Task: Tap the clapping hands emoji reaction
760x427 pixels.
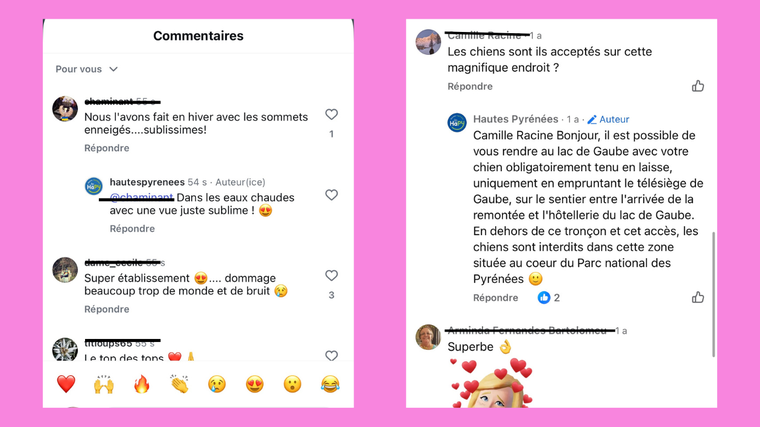Action: pyautogui.click(x=180, y=384)
